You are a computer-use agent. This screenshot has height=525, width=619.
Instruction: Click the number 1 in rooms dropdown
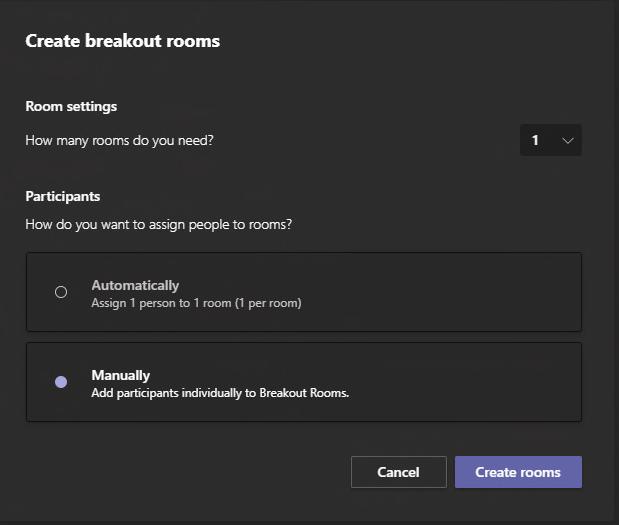click(535, 141)
